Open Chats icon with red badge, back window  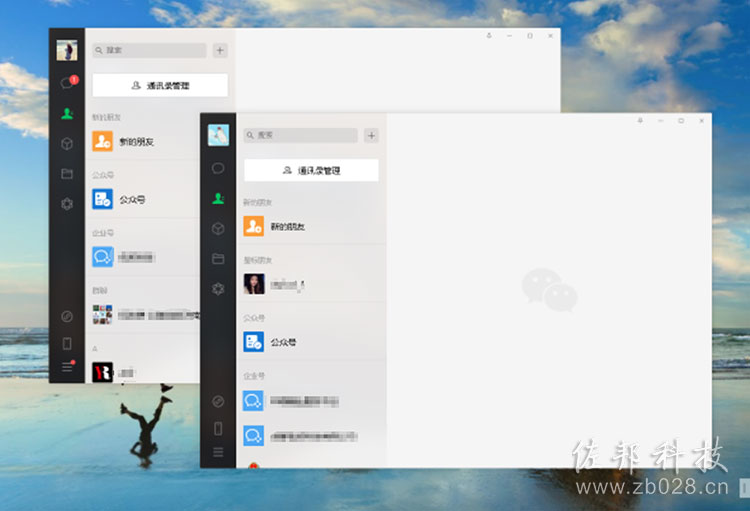[x=68, y=83]
